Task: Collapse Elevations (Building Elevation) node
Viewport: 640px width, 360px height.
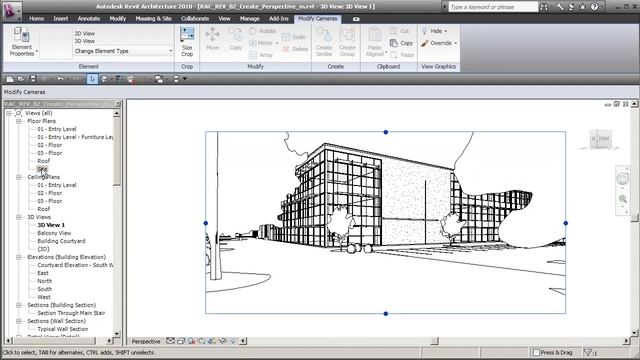Action: coord(19,257)
